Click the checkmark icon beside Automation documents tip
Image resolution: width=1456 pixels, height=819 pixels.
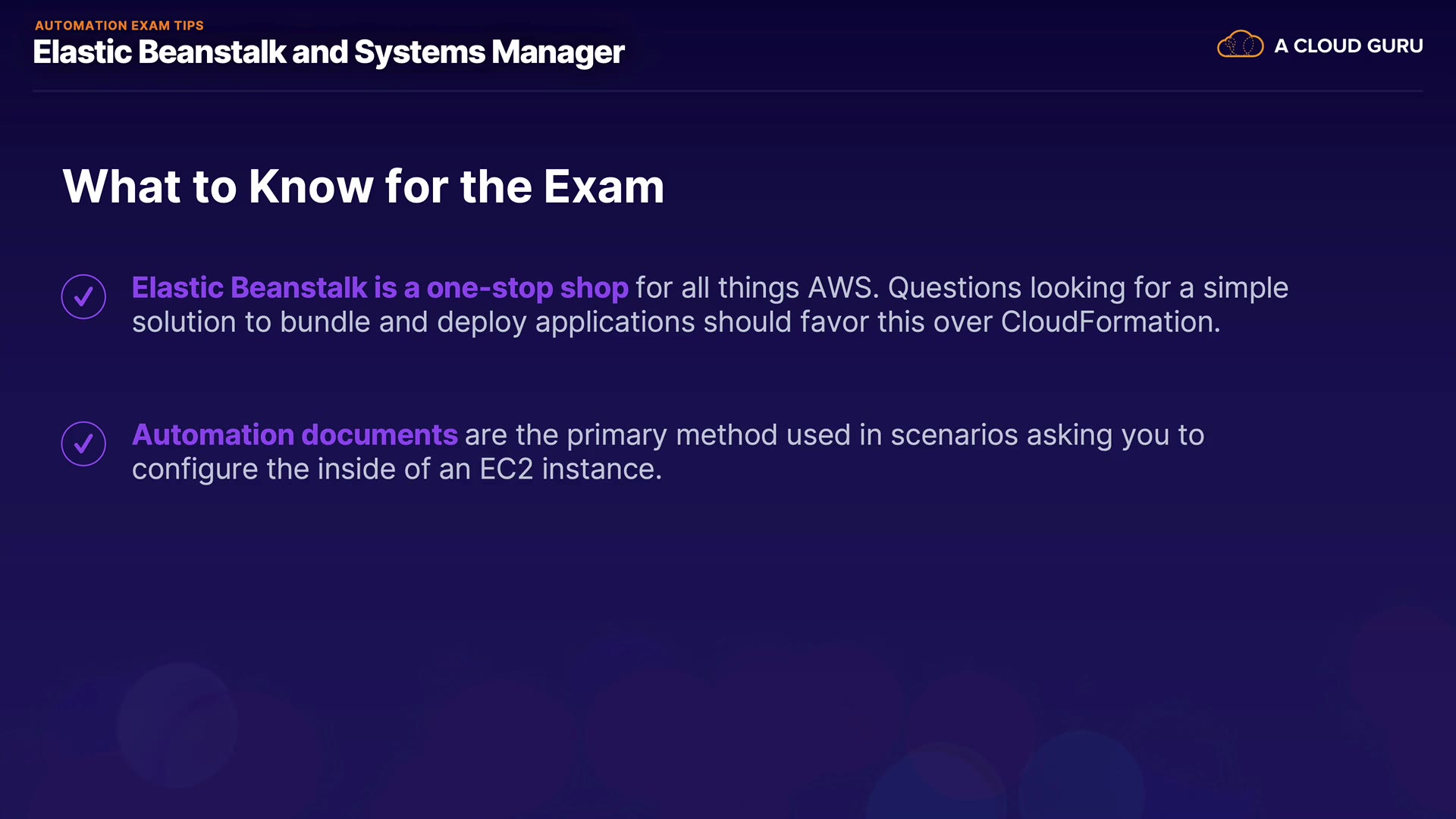[83, 444]
